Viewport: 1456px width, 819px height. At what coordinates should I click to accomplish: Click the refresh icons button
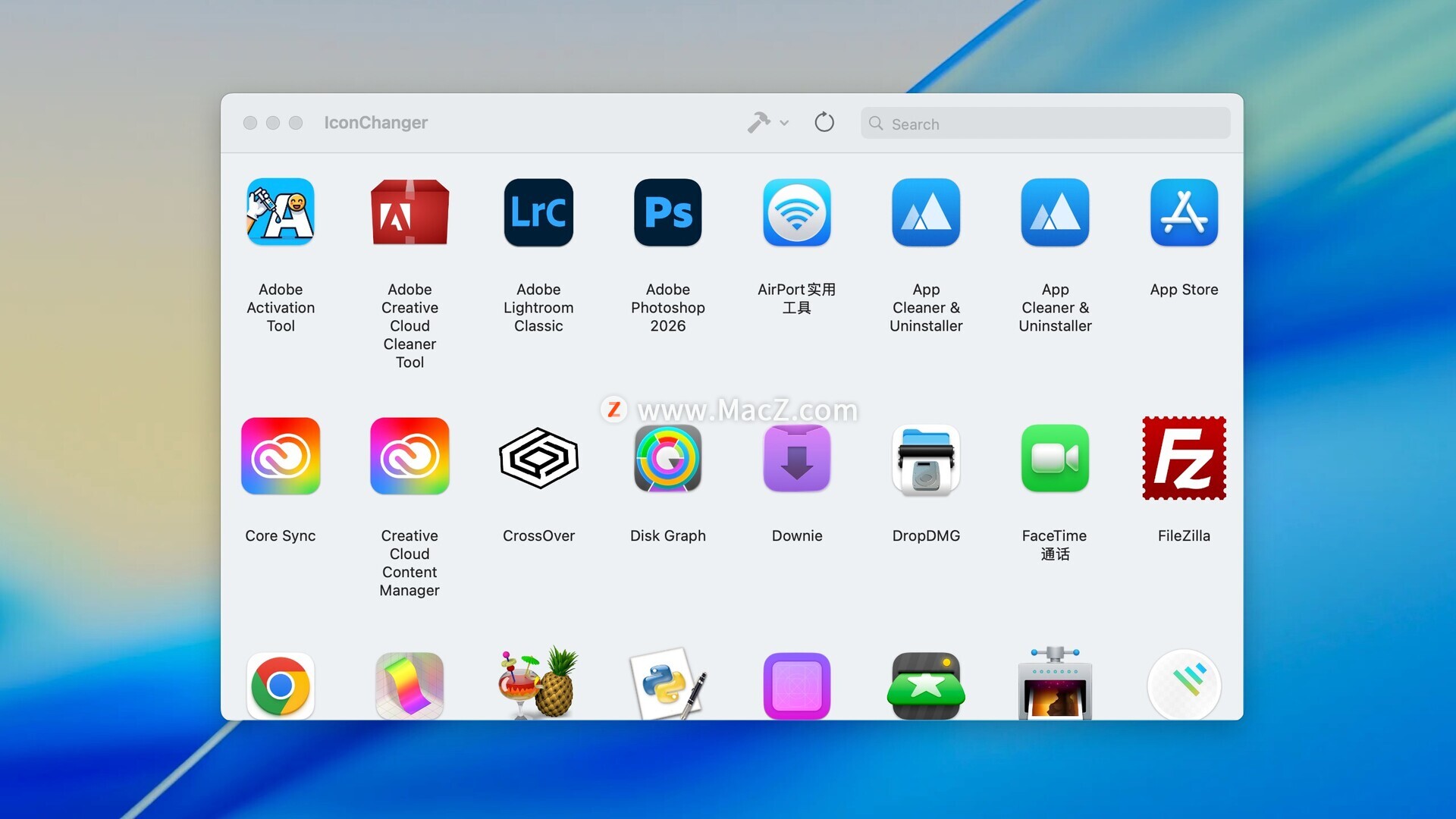coord(824,122)
